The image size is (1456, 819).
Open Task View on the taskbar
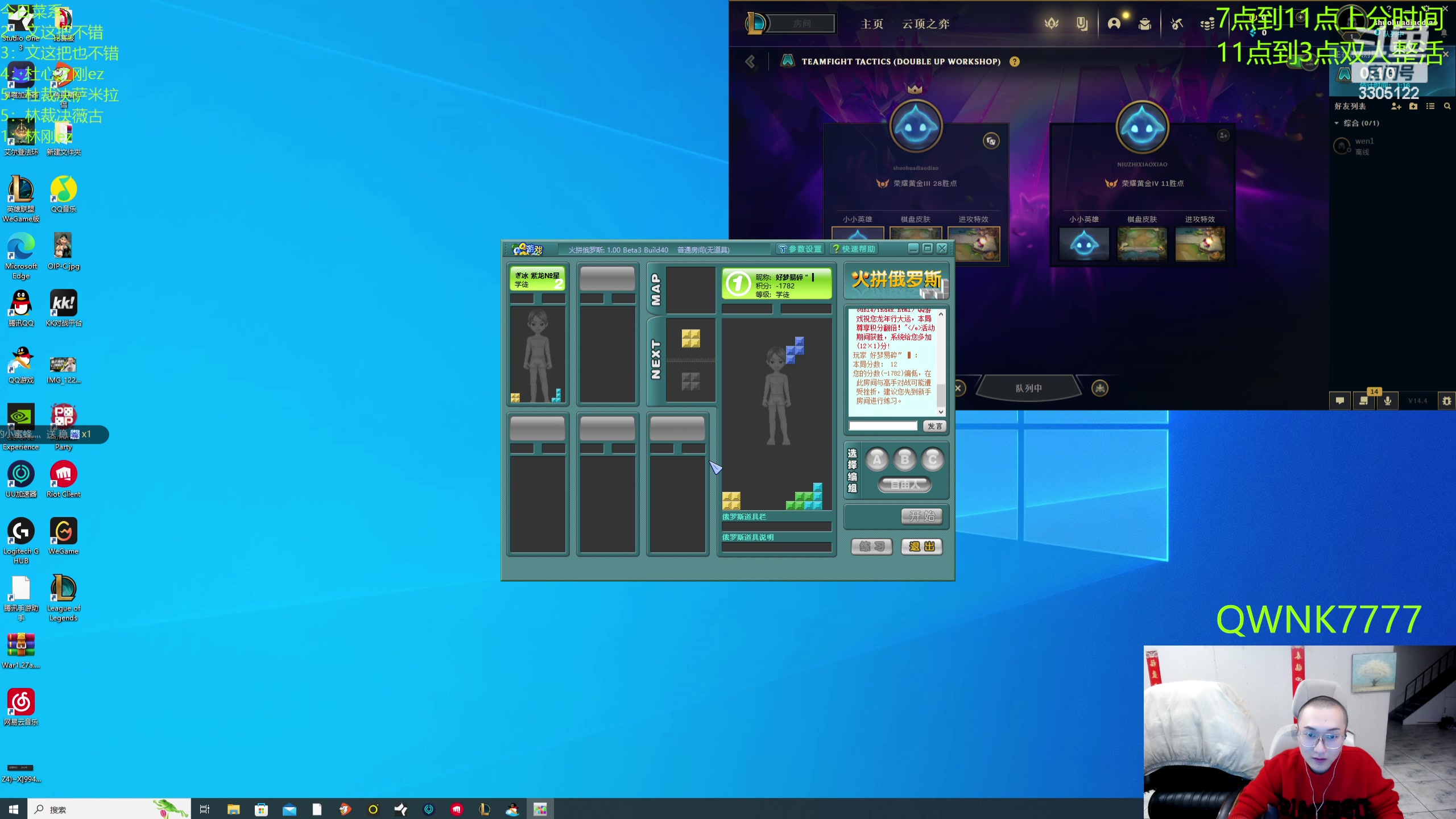point(205,809)
